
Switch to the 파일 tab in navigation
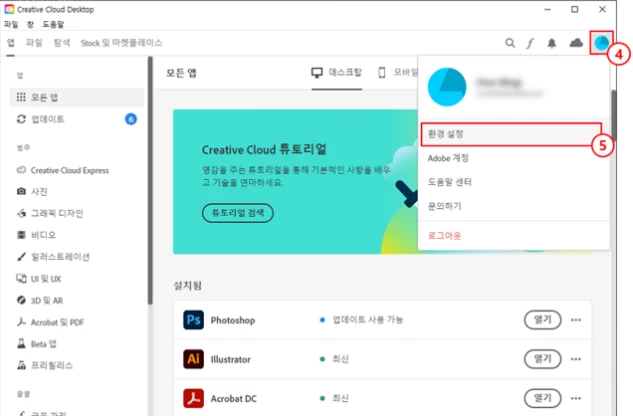(34, 42)
